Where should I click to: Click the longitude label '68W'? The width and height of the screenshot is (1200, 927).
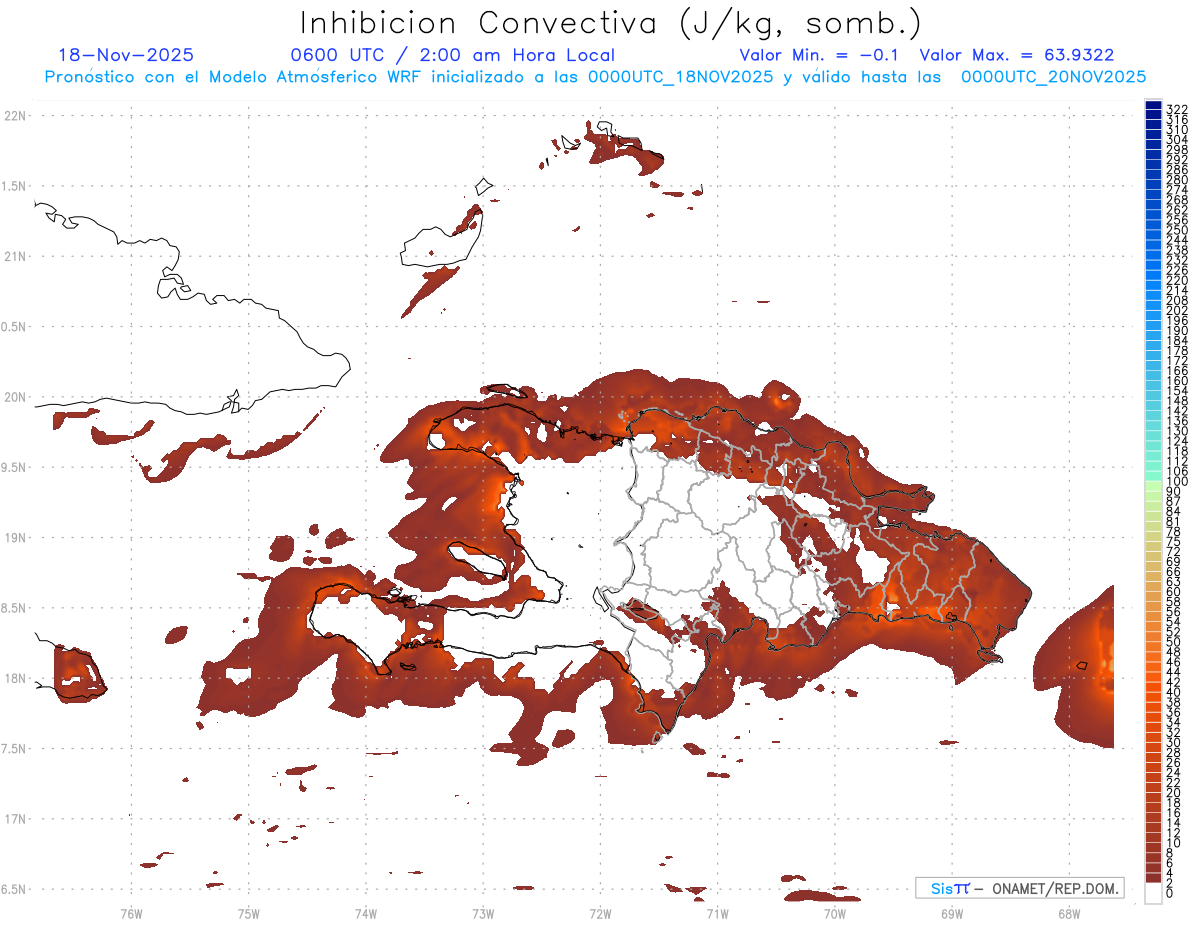point(1068,913)
